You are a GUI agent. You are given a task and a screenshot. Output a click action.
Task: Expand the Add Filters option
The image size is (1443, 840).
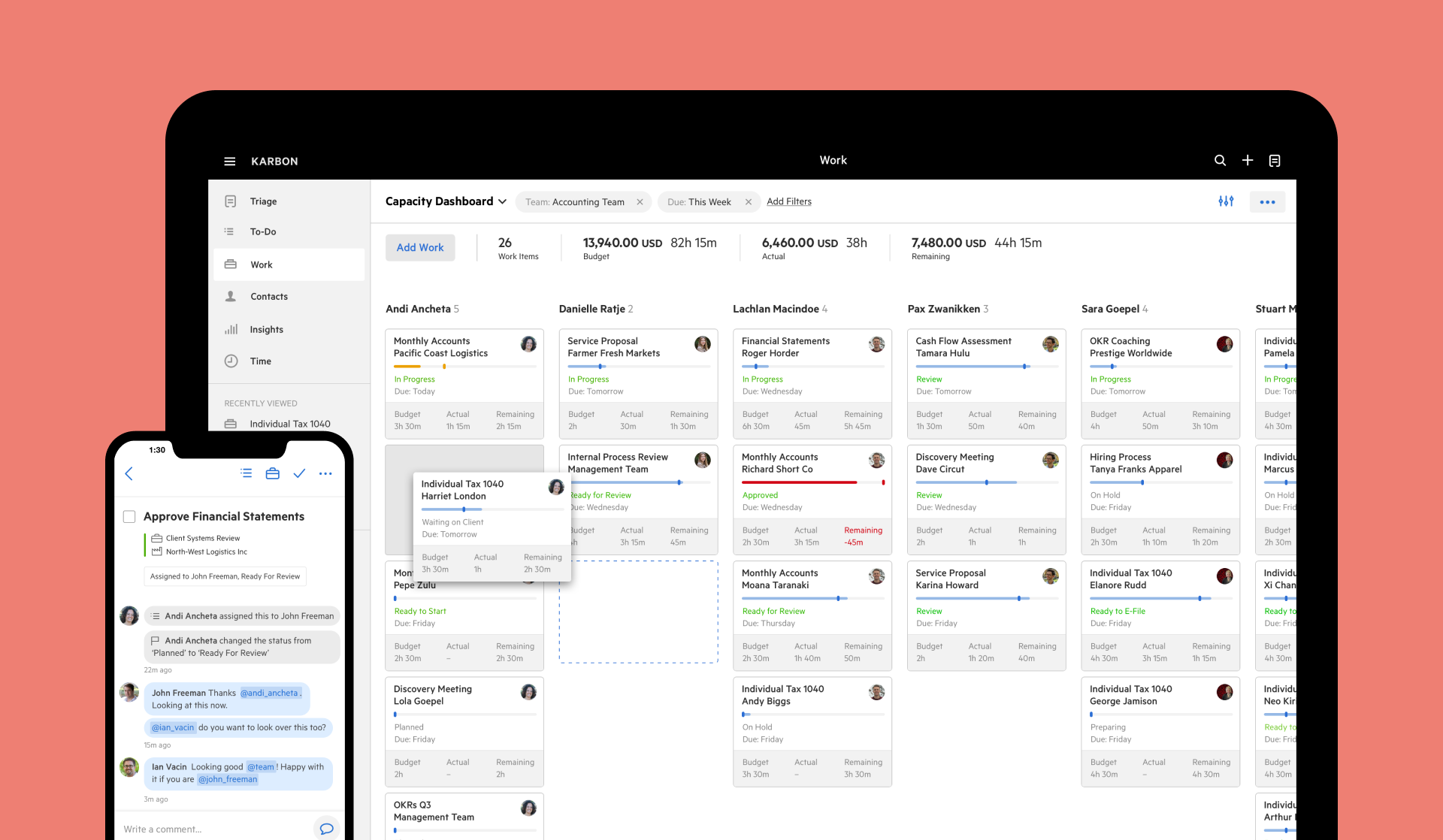pyautogui.click(x=790, y=202)
